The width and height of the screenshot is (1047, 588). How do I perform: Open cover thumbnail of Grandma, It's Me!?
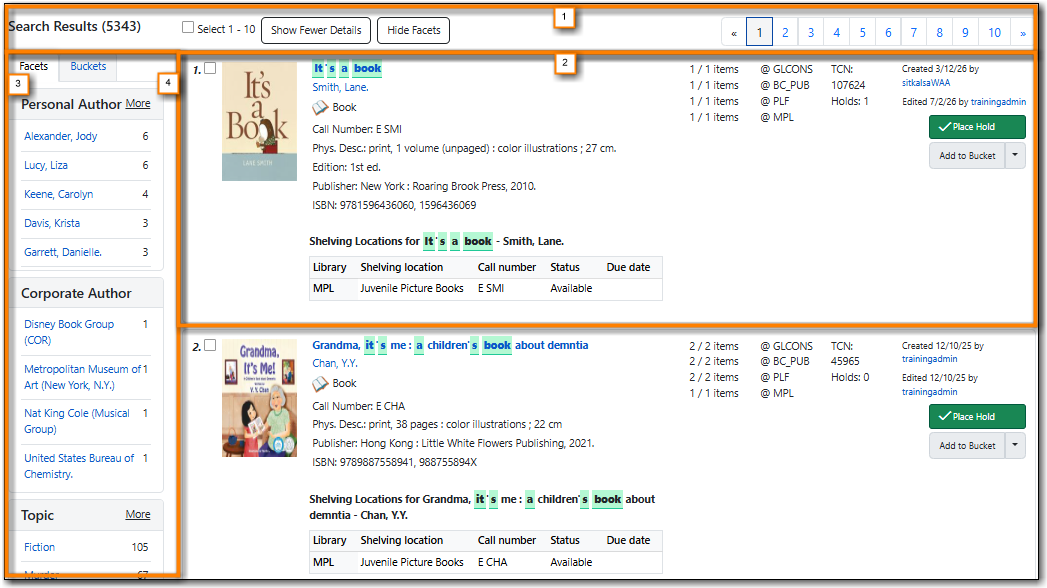coord(259,398)
